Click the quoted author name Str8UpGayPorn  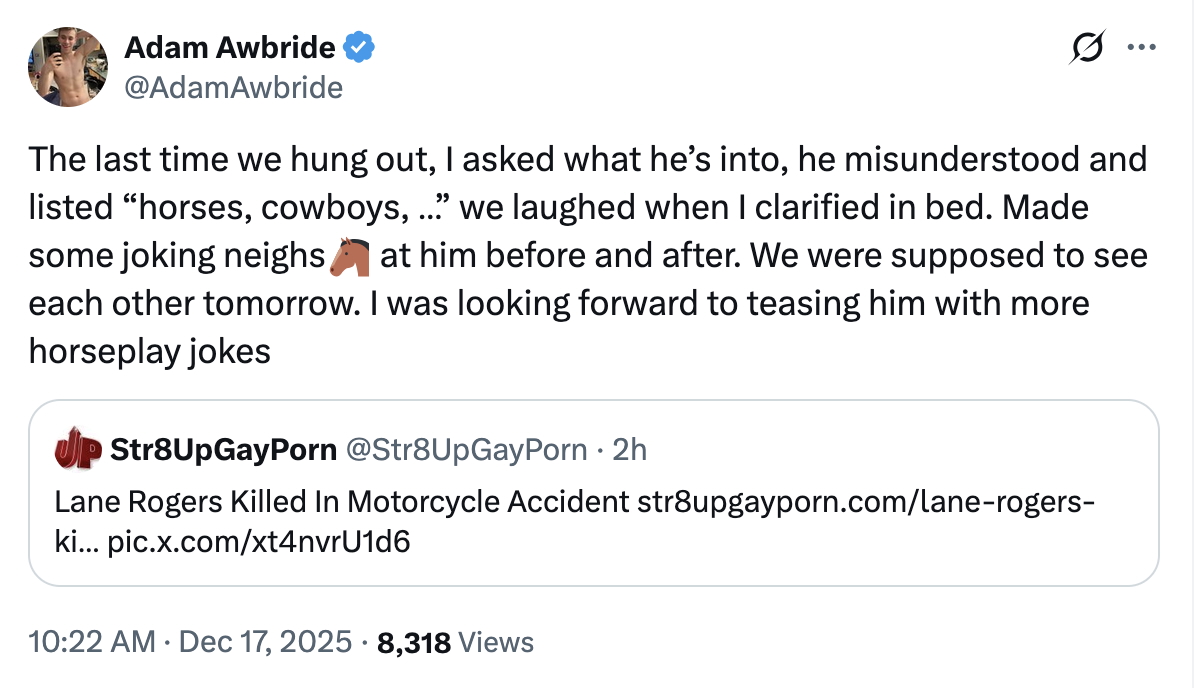224,450
